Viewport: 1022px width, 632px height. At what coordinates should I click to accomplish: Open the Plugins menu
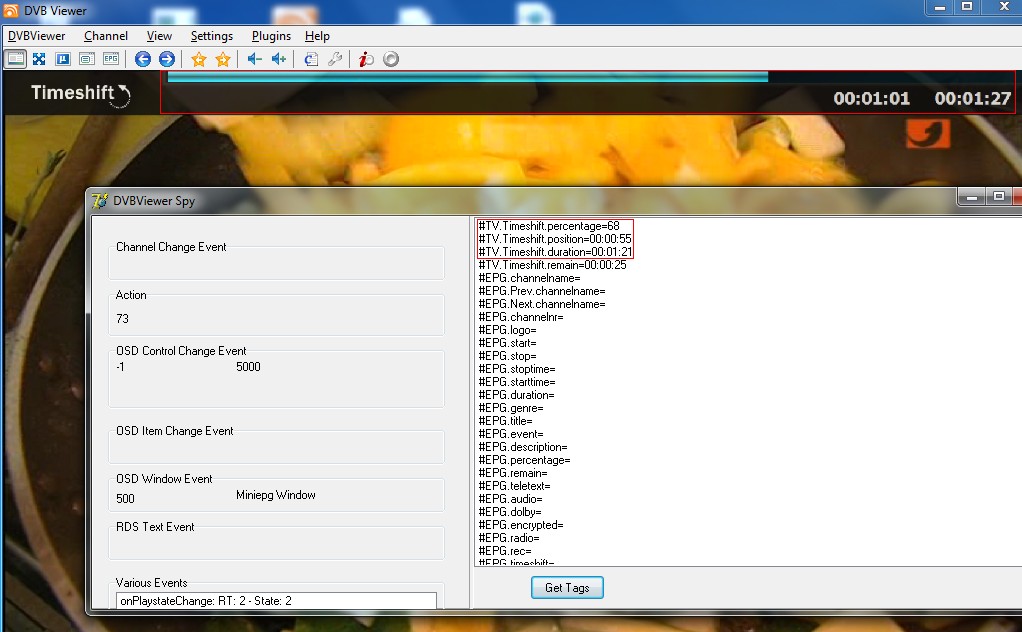click(271, 36)
